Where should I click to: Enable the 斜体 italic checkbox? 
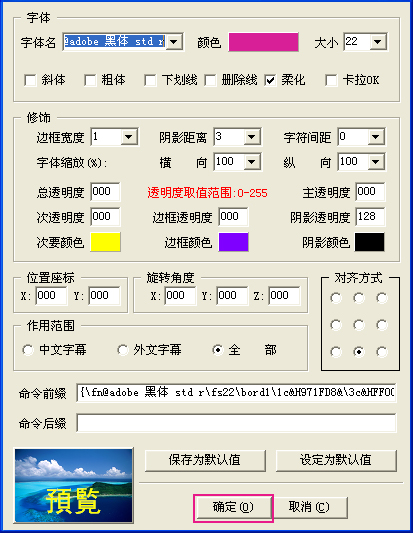[30, 81]
